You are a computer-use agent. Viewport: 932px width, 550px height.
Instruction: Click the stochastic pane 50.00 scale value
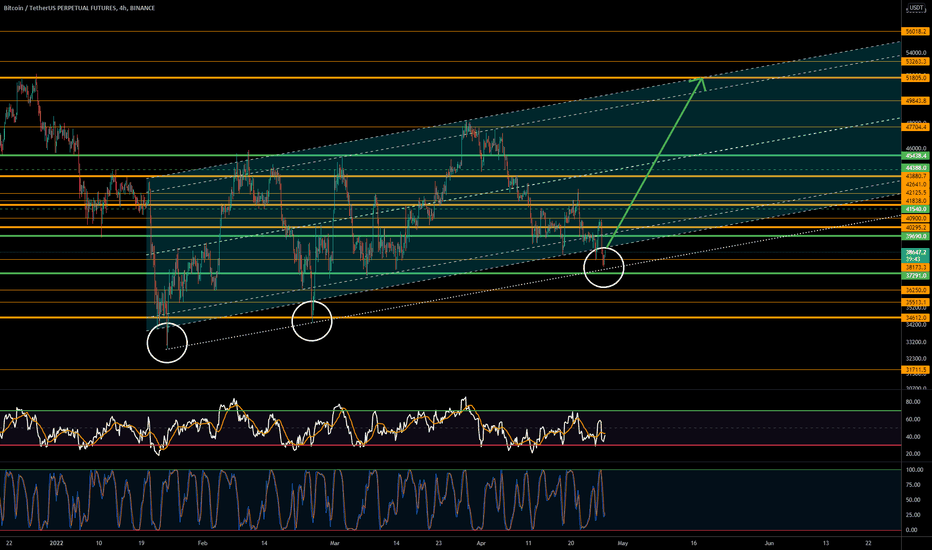coord(912,500)
